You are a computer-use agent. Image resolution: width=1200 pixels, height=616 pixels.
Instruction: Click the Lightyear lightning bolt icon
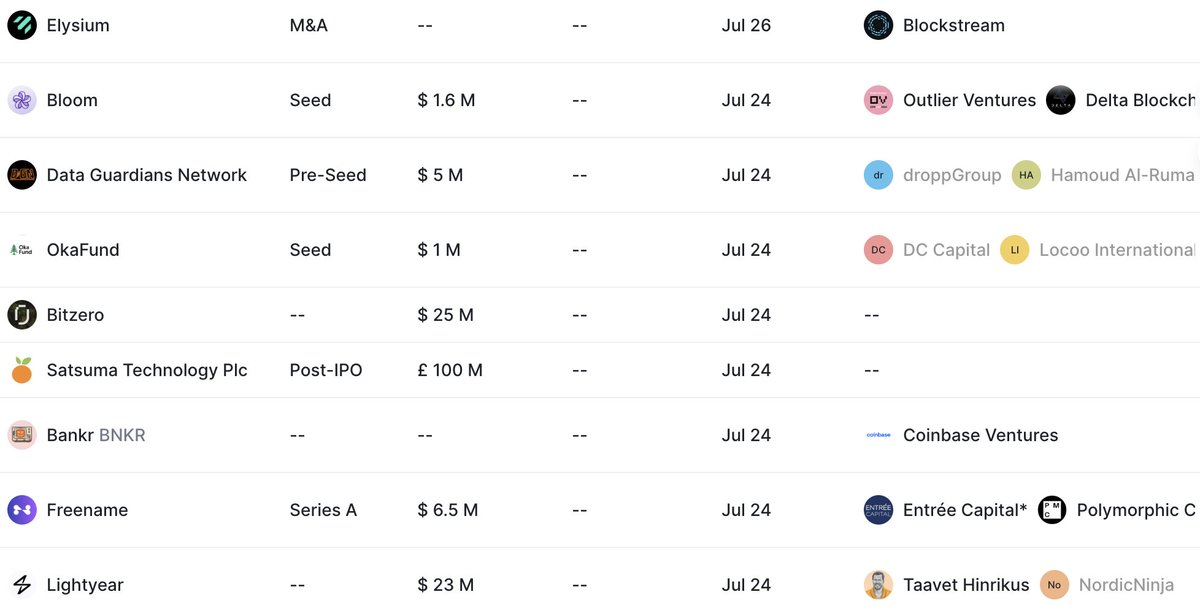22,585
